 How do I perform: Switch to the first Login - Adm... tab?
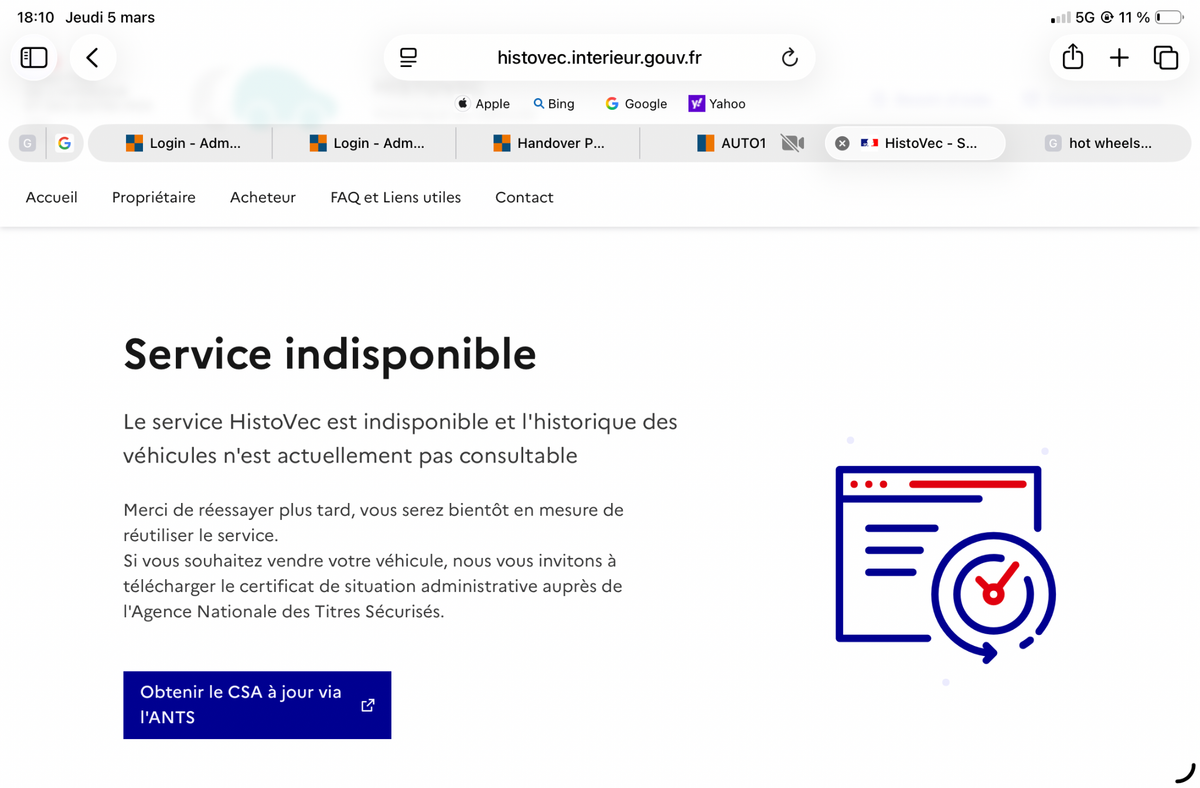click(x=181, y=143)
